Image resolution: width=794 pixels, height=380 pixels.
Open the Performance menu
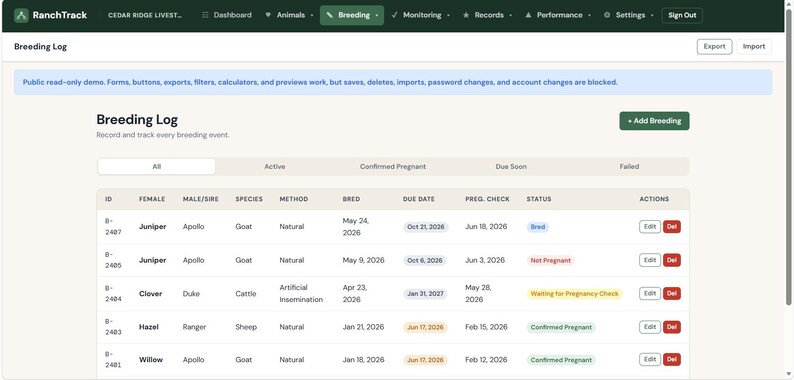tap(558, 15)
